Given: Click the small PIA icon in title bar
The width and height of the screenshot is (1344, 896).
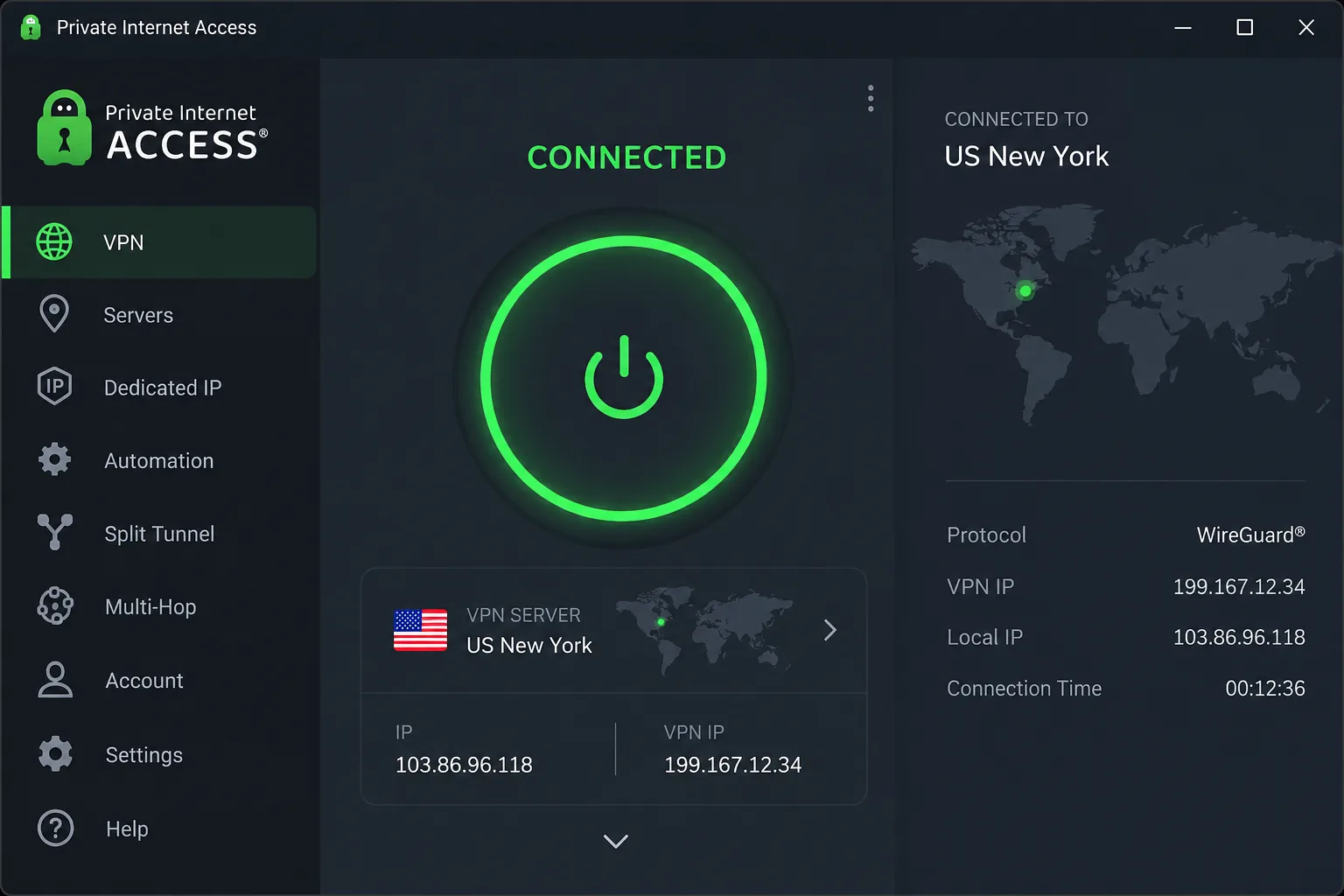Looking at the screenshot, I should pyautogui.click(x=31, y=27).
